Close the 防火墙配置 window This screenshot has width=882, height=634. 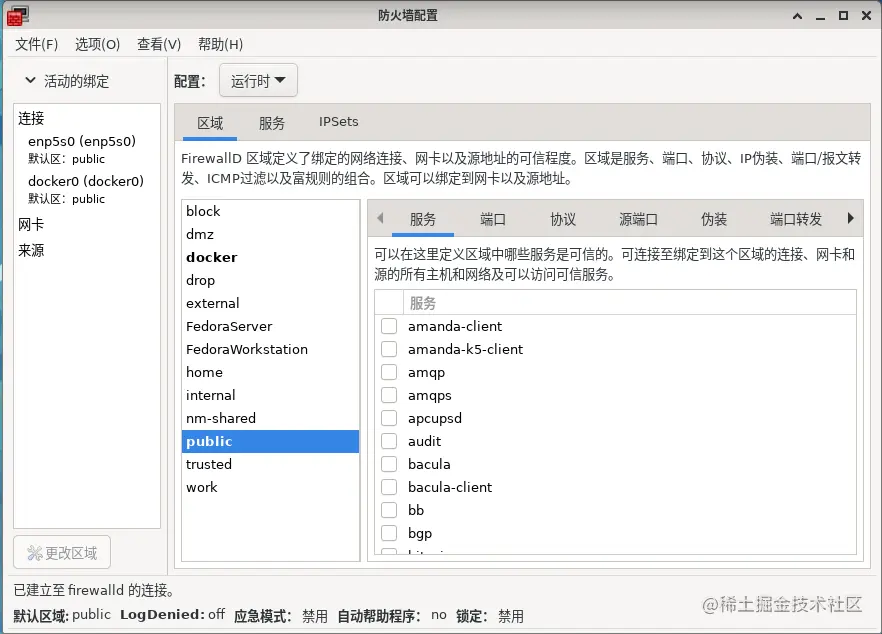[x=866, y=16]
